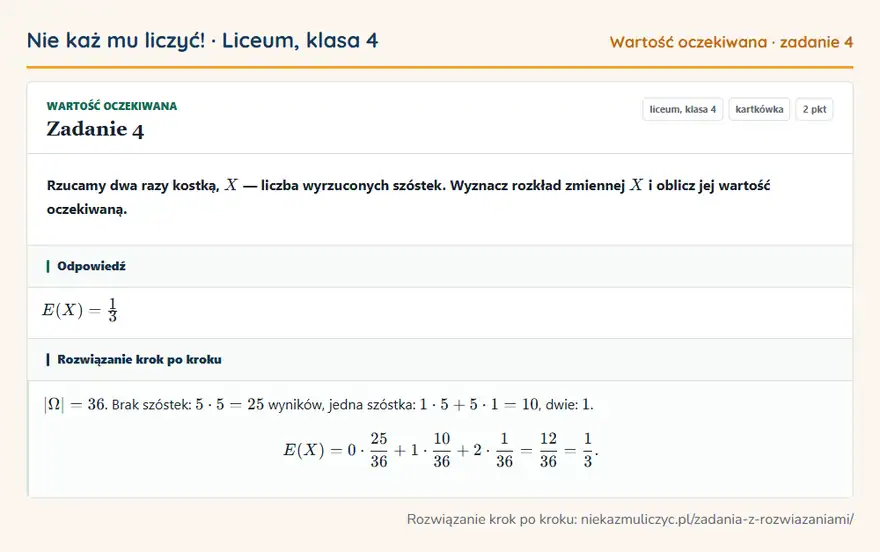Click the 'liceum, klasa 4' tag
The image size is (880, 552).
(x=682, y=109)
